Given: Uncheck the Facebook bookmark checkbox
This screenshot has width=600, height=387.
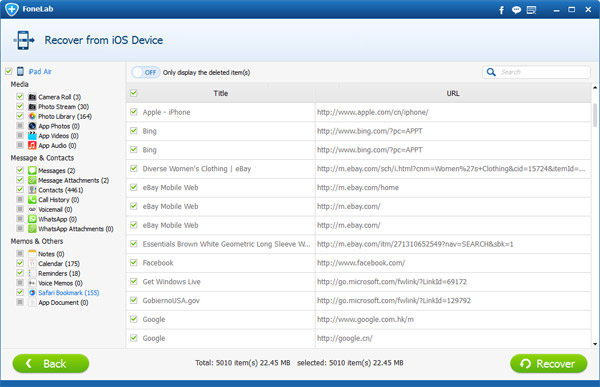Looking at the screenshot, I should (134, 262).
